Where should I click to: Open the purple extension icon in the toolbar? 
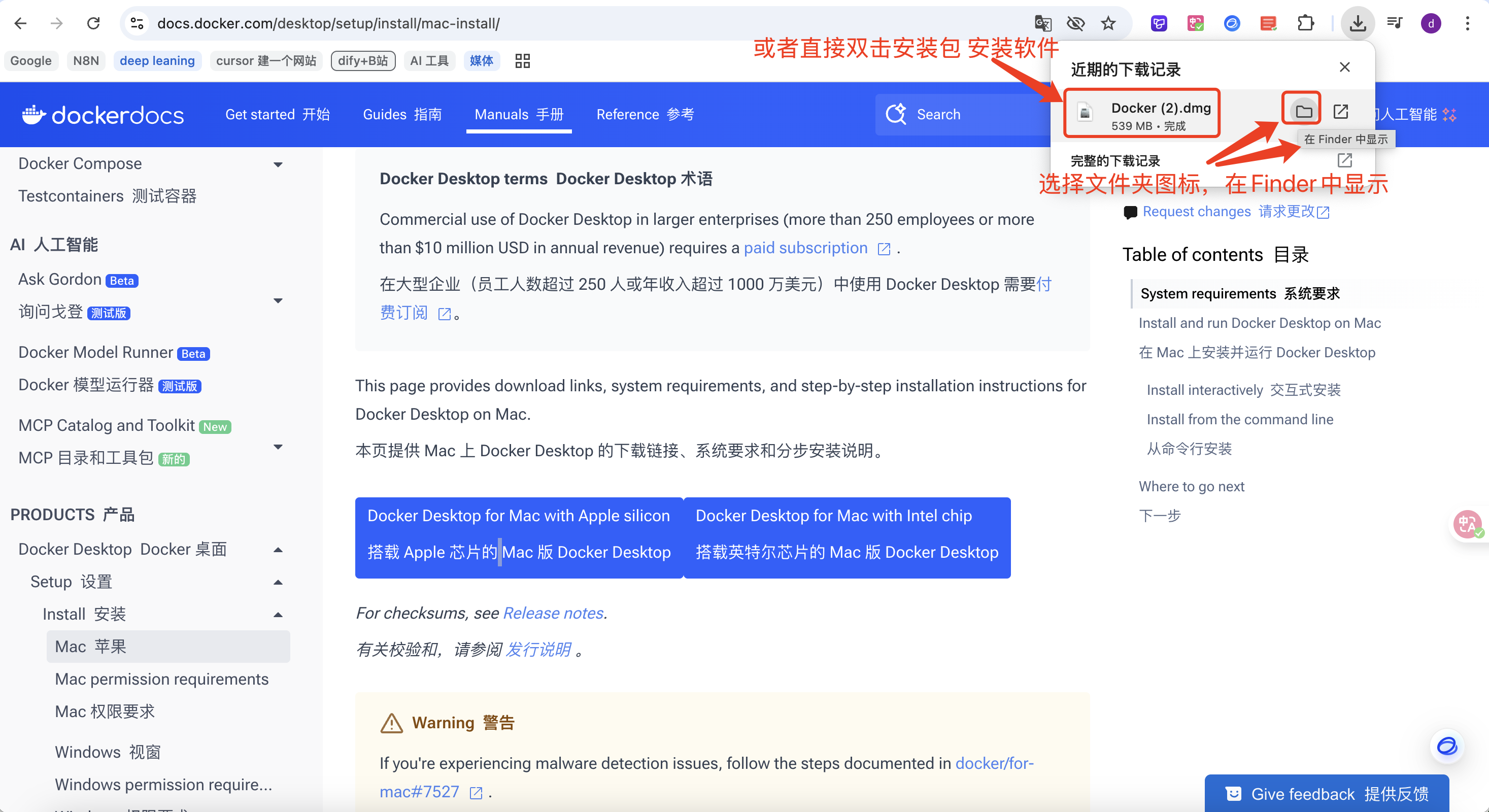(1159, 23)
